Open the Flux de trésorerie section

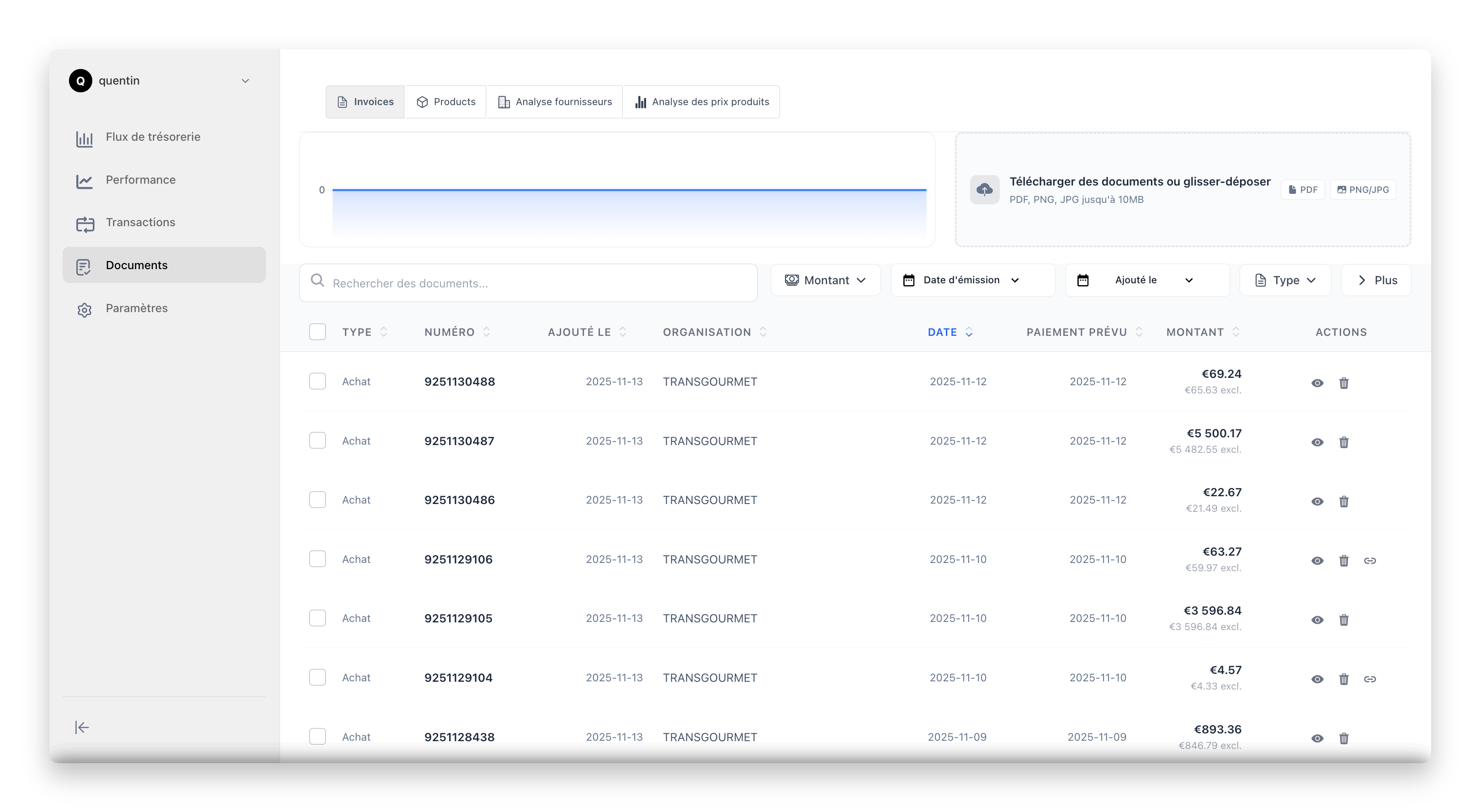(x=152, y=138)
